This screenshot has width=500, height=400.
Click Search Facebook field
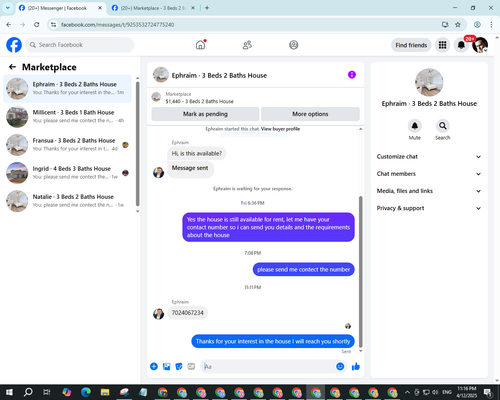tap(80, 45)
